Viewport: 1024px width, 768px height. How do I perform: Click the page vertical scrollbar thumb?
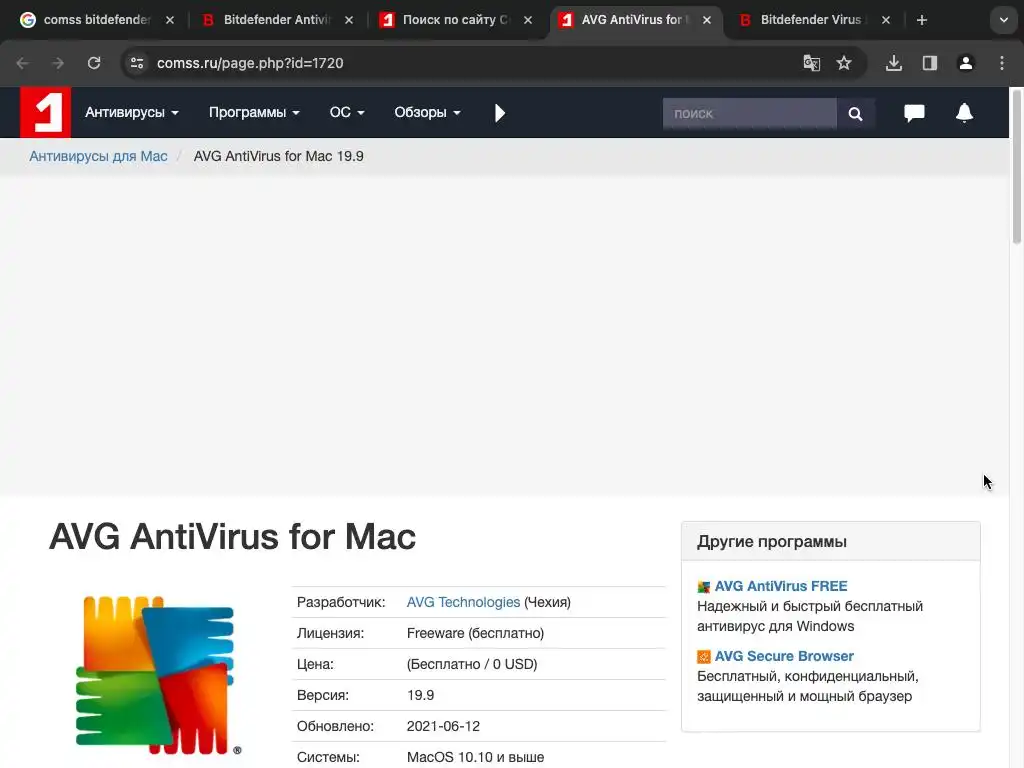tap(1016, 167)
